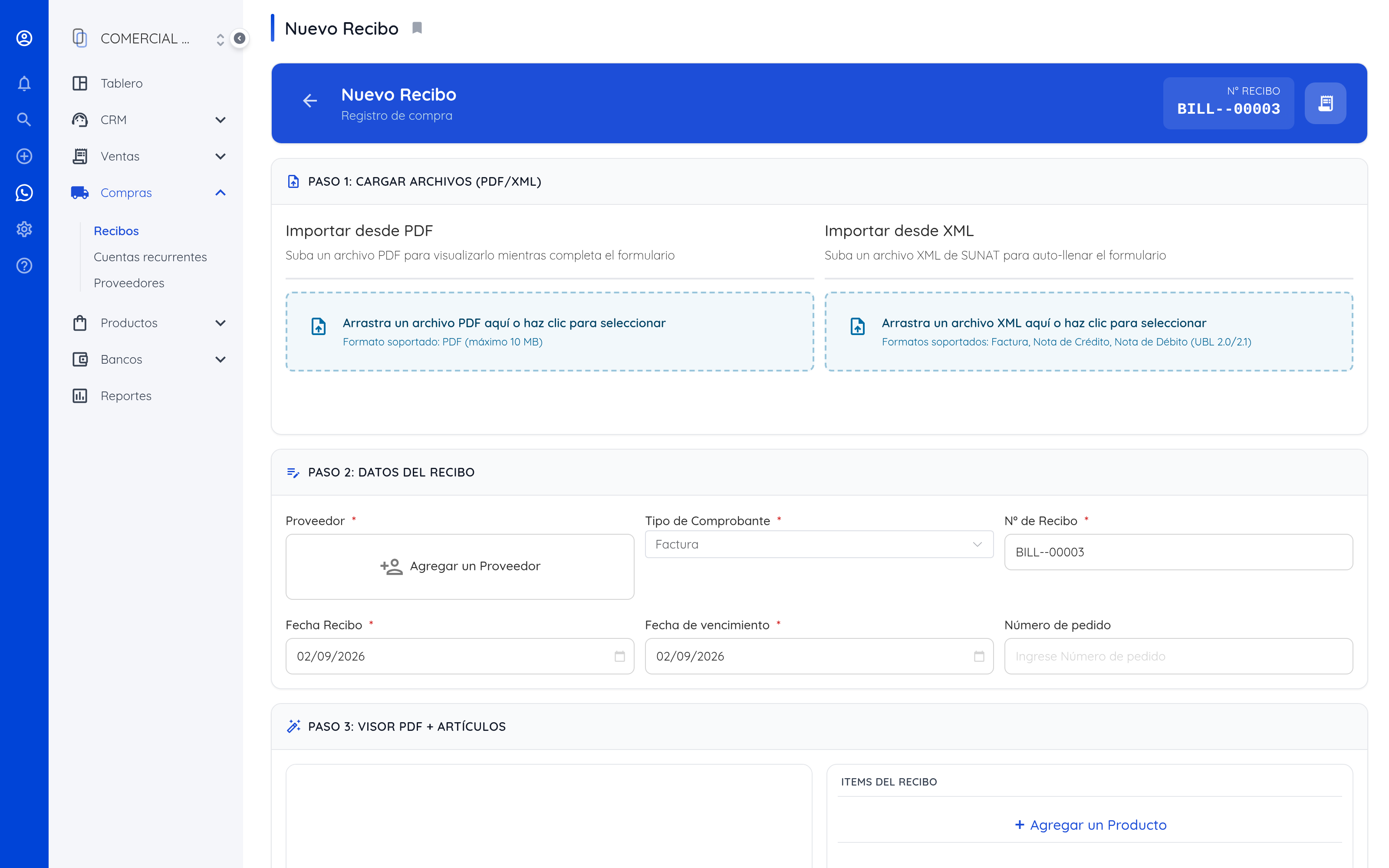This screenshot has width=1389, height=868.
Task: Click the Fecha Recibo date field
Action: pos(460,656)
